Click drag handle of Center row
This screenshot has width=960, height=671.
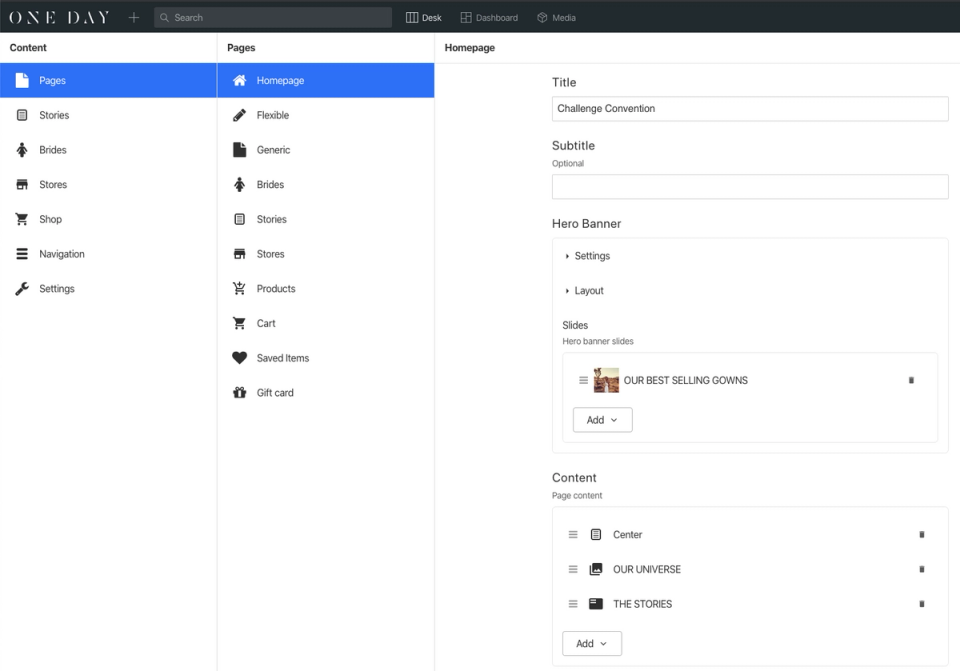573,534
